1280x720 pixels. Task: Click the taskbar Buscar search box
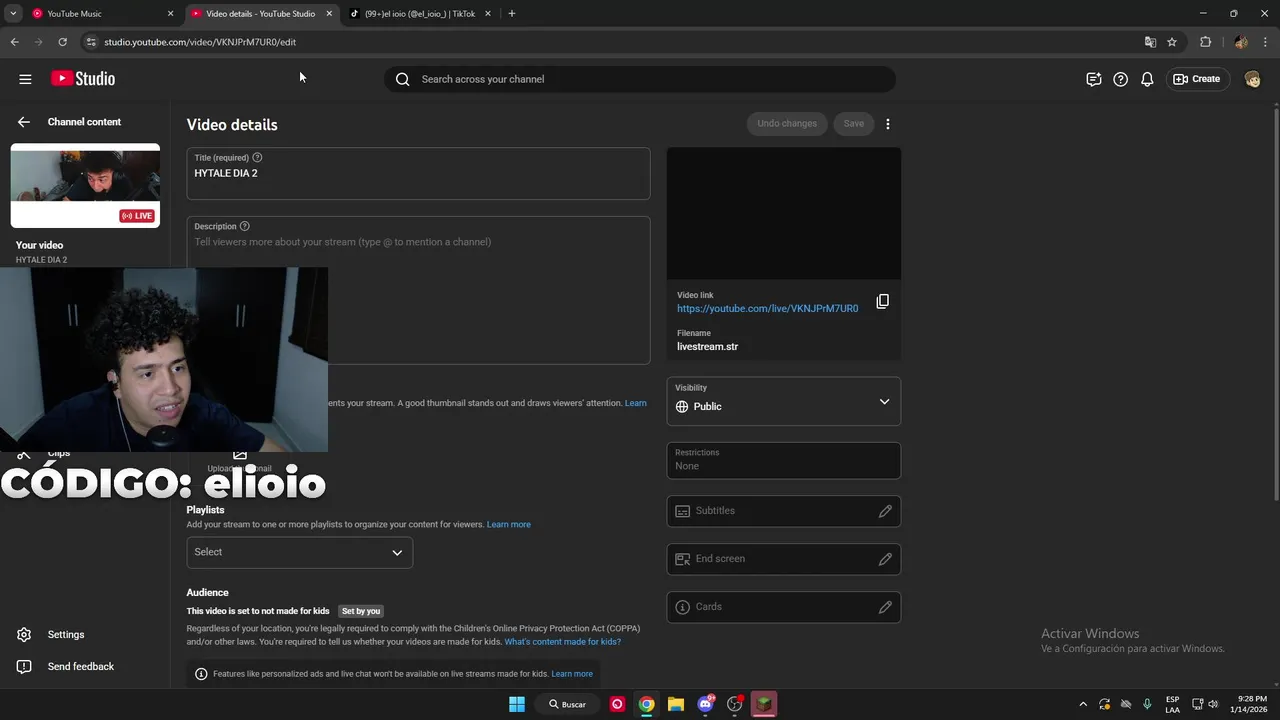(568, 704)
